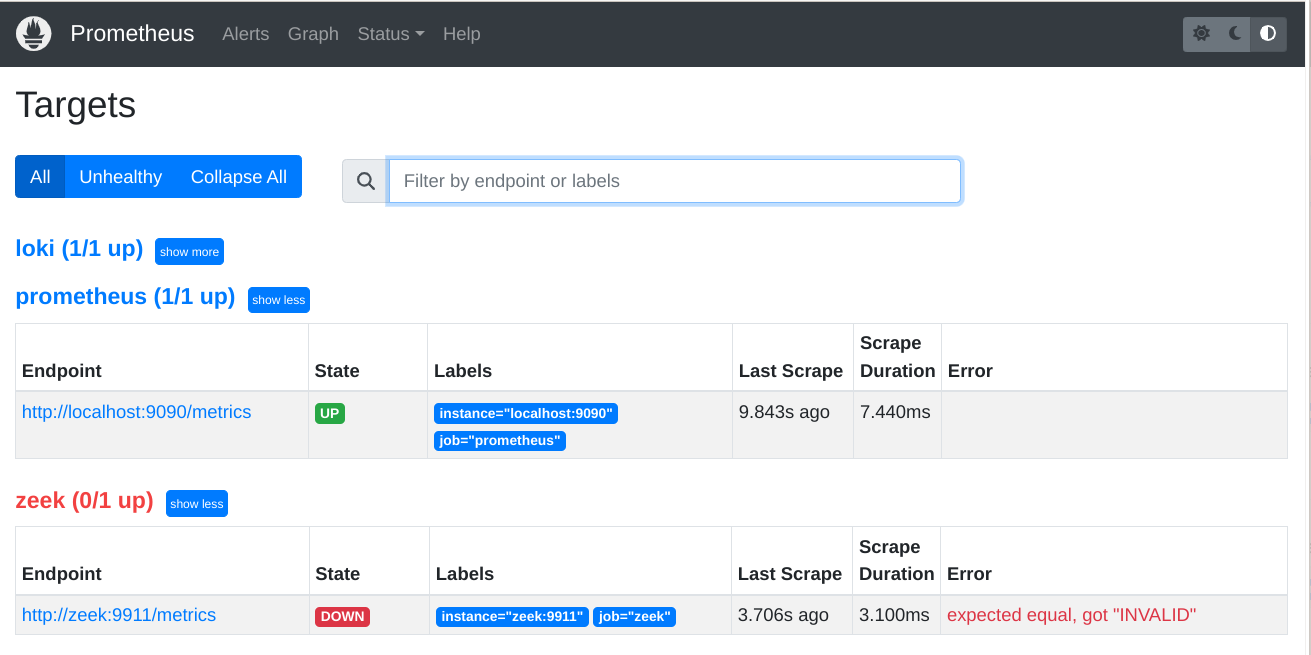This screenshot has height=655, width=1311.
Task: Expand loki pool with show more
Action: (x=189, y=252)
